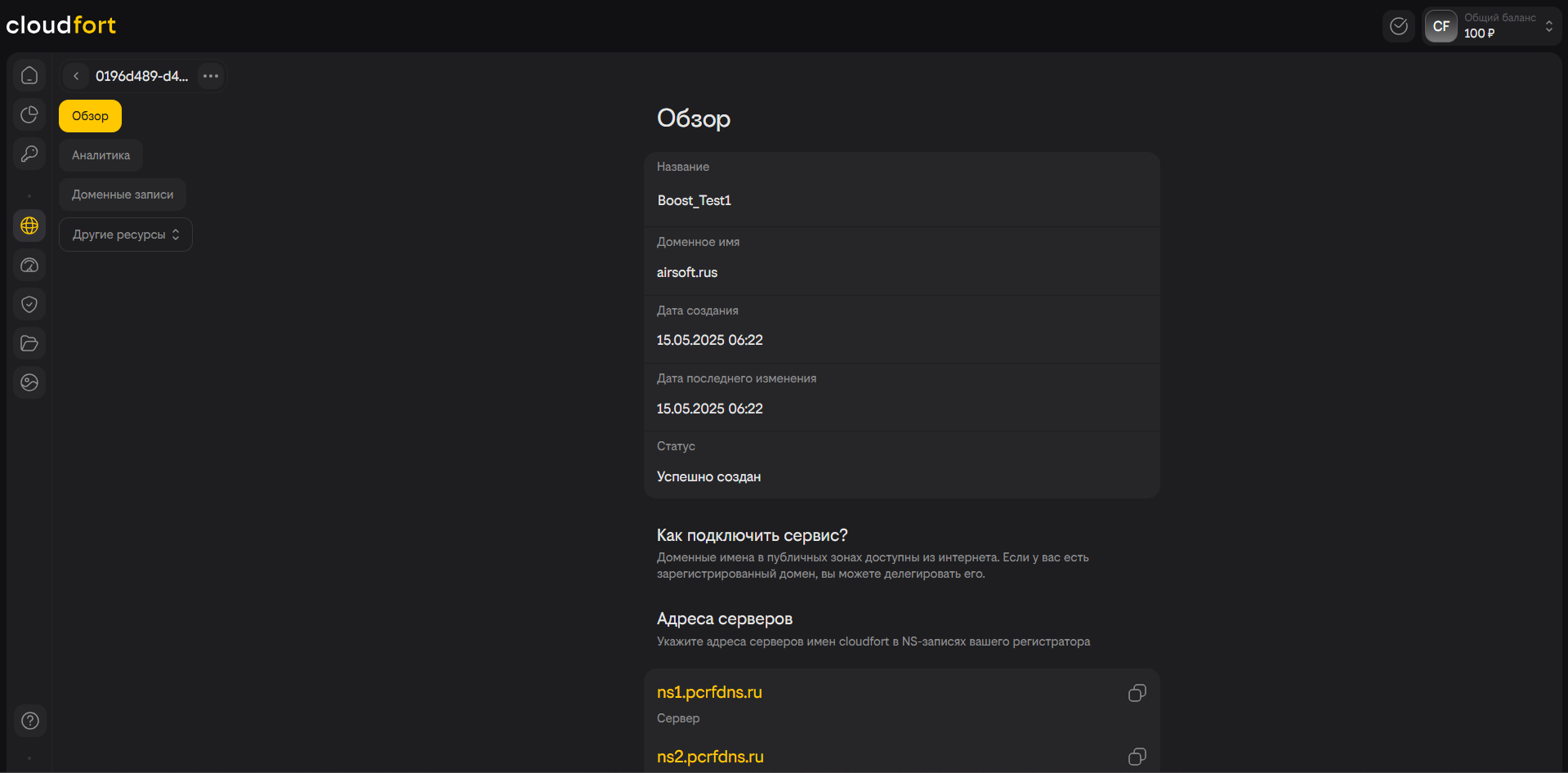Open the folder storage icon in sidebar
Image resolution: width=1568 pixels, height=773 pixels.
coord(29,343)
